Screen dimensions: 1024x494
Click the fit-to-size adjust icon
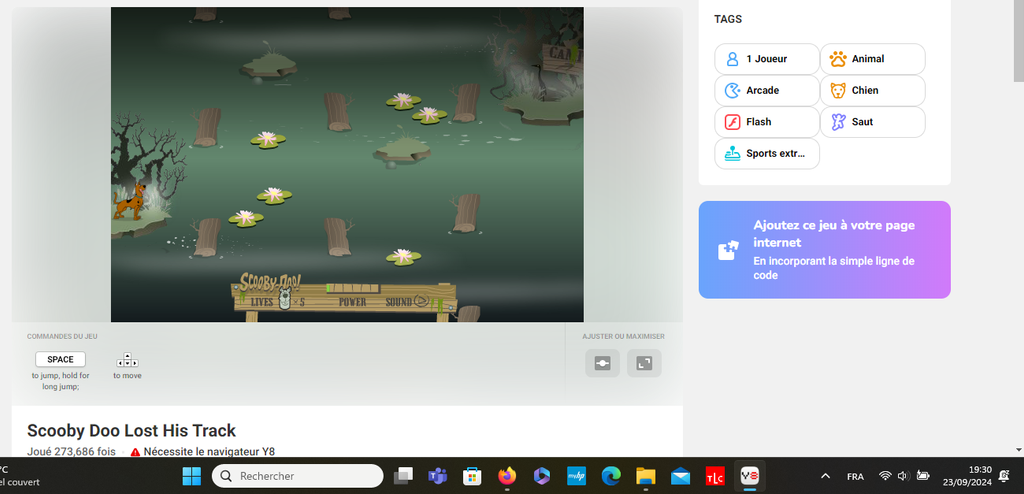point(602,364)
